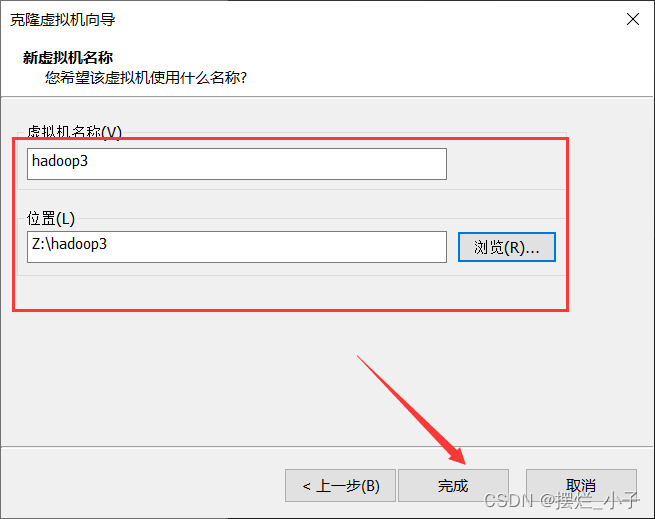The height and width of the screenshot is (519, 655).
Task: Click the 克隆虚拟机向导 title text
Action: 63,20
